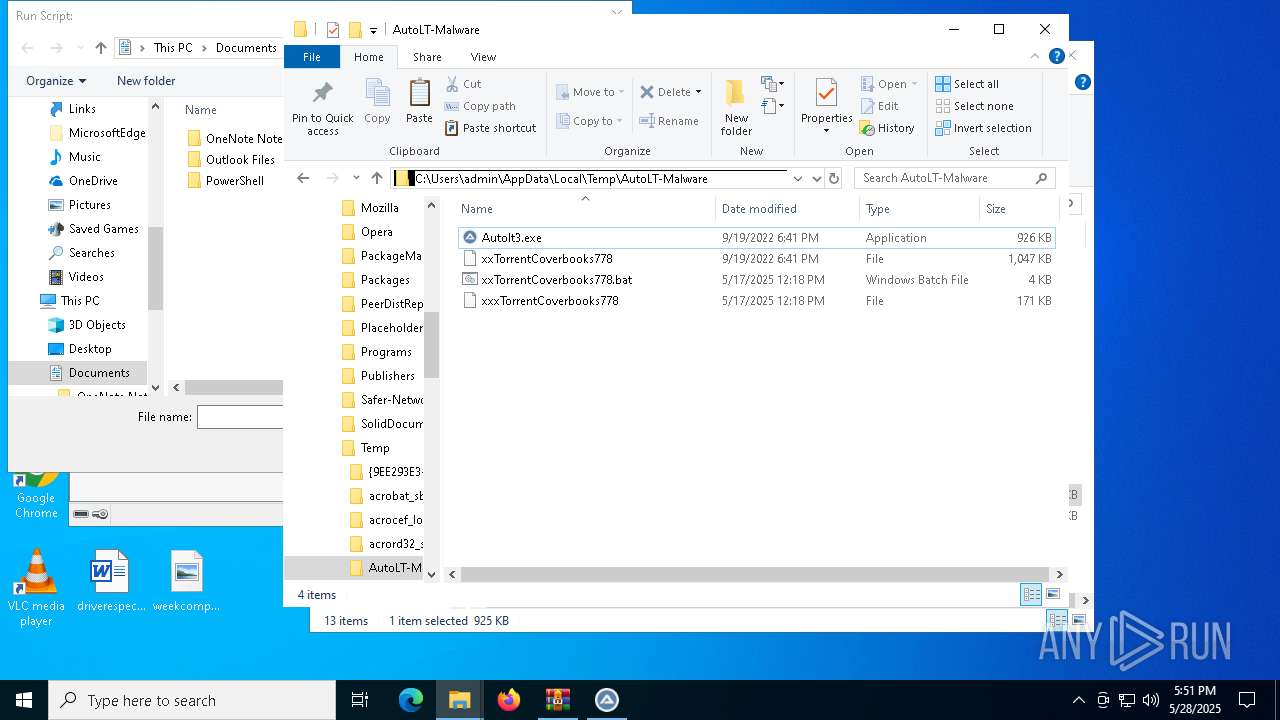The image size is (1280, 720).
Task: Click Select all in ribbon
Action: [x=967, y=84]
